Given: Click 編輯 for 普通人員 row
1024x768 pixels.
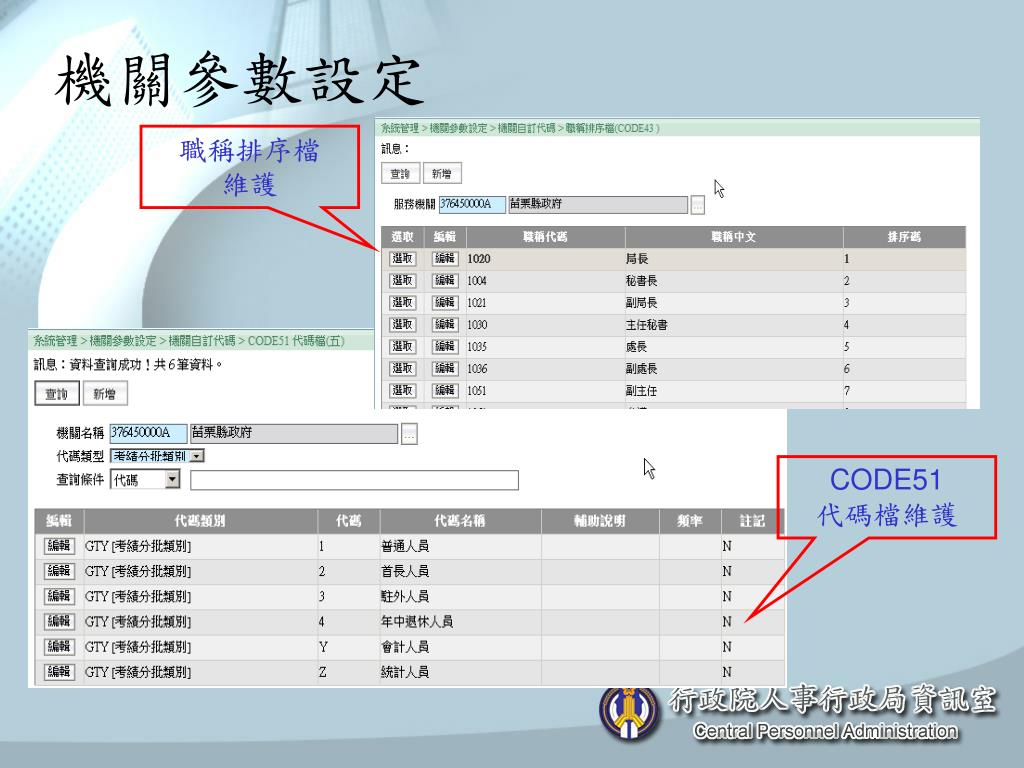Looking at the screenshot, I should tap(59, 546).
